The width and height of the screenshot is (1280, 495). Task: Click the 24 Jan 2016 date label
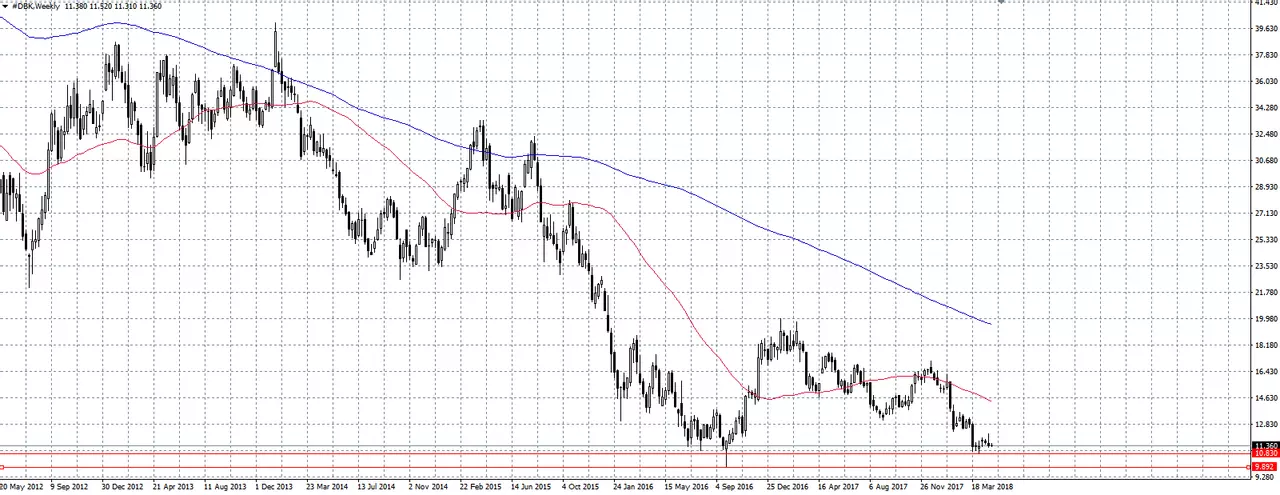(633, 488)
